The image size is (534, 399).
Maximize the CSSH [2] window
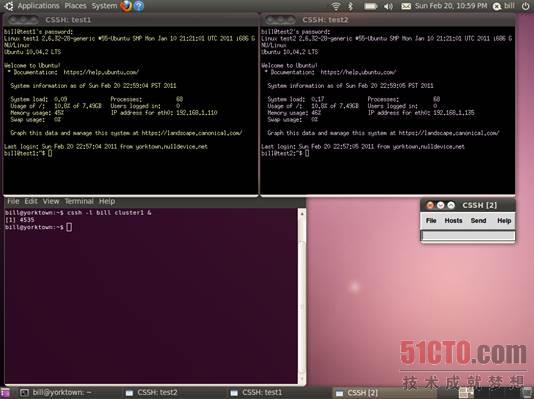(x=451, y=205)
